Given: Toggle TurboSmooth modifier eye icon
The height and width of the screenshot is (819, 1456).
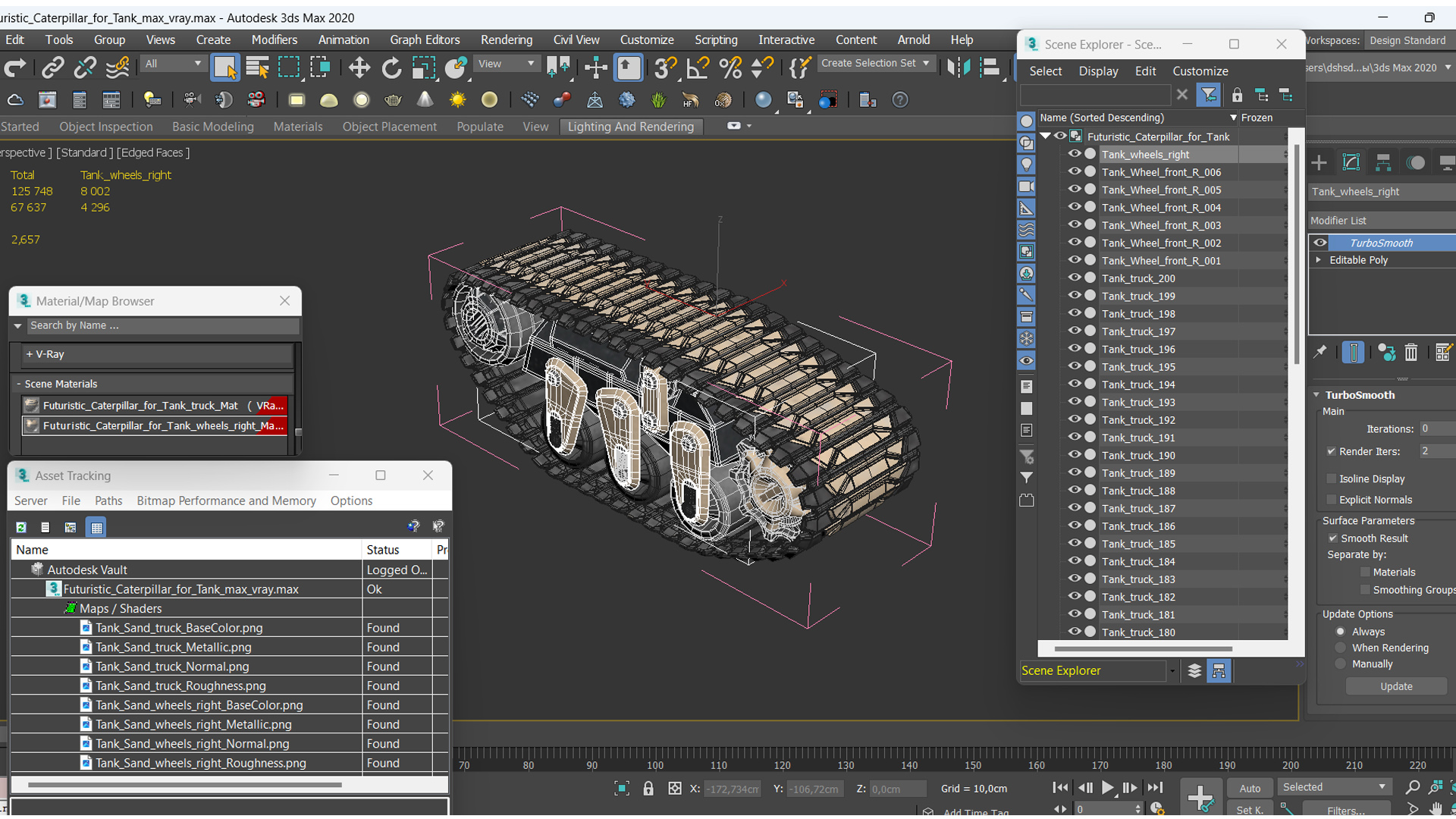Looking at the screenshot, I should (1320, 243).
